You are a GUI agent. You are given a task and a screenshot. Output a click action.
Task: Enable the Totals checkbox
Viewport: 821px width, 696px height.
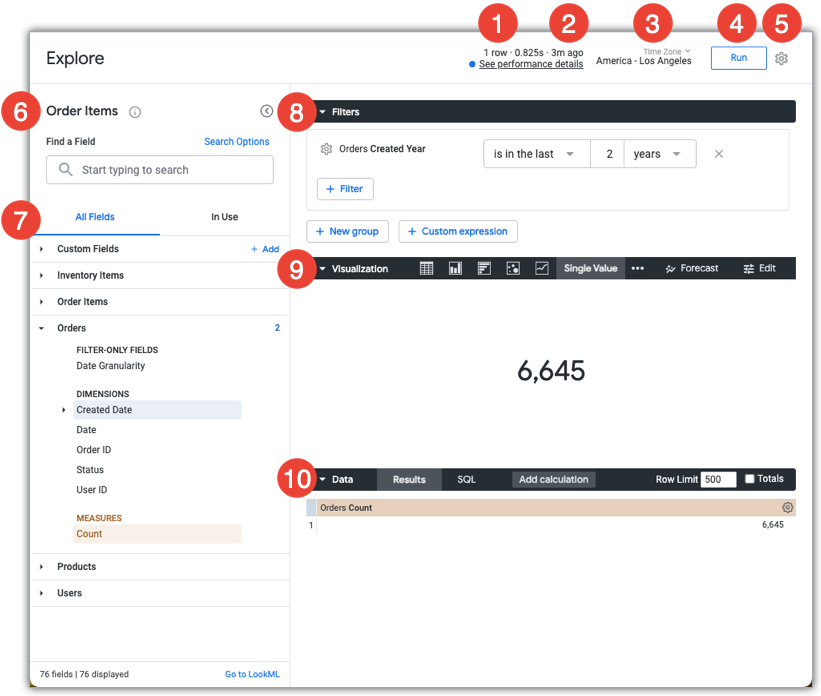(750, 479)
